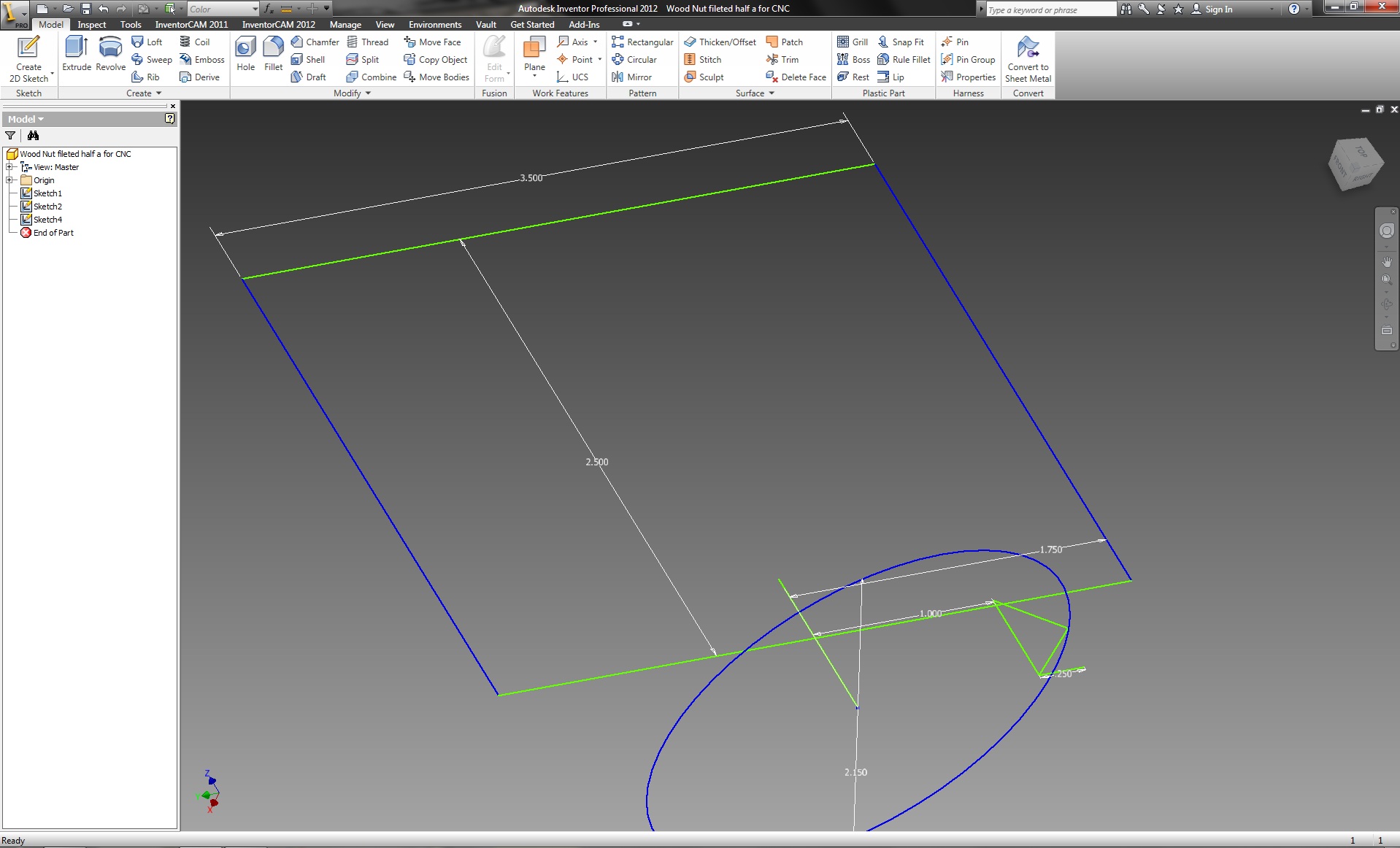Expand the Origin folder node
The height and width of the screenshot is (848, 1400).
click(x=10, y=180)
